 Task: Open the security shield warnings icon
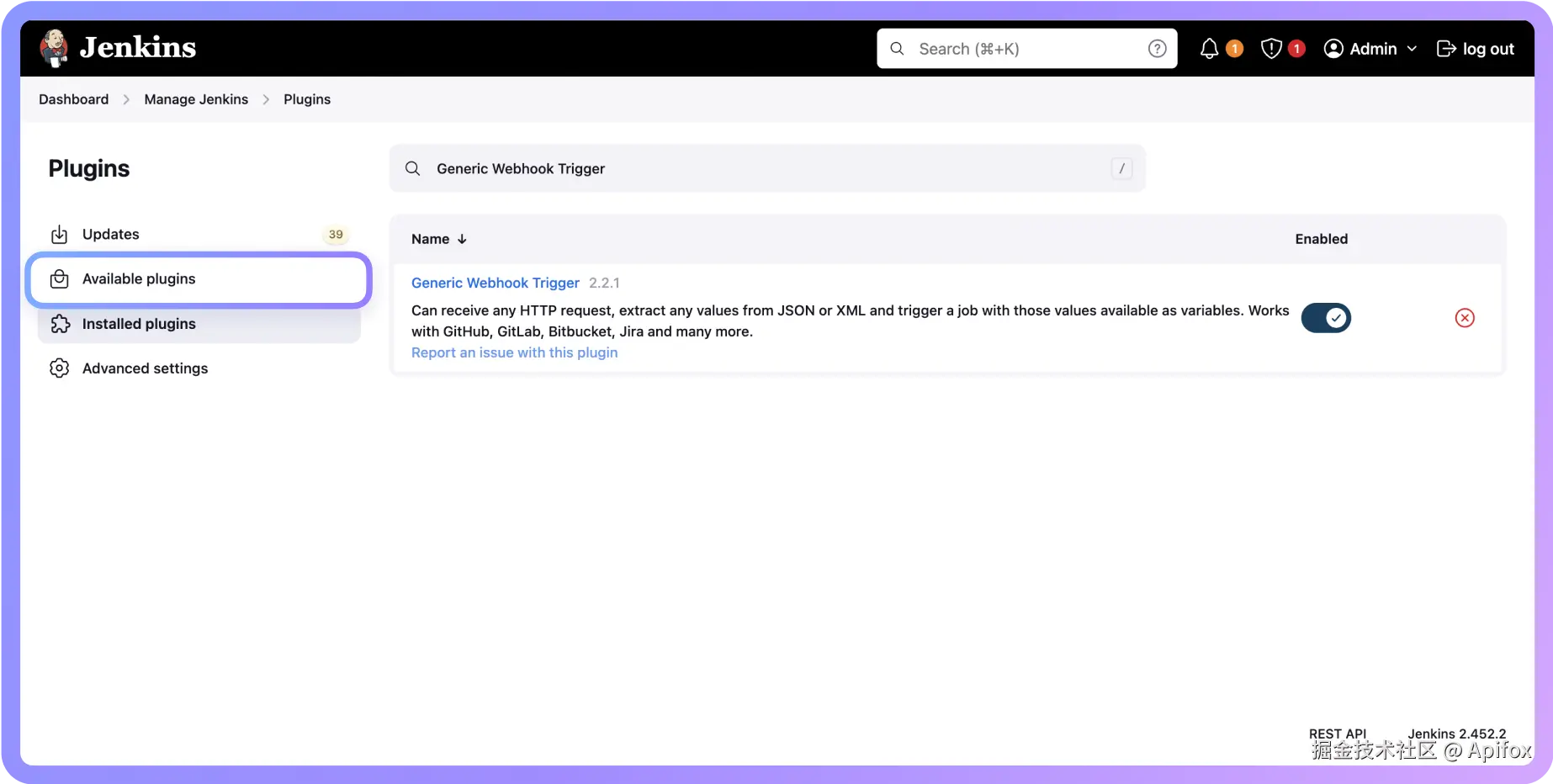click(x=1271, y=49)
